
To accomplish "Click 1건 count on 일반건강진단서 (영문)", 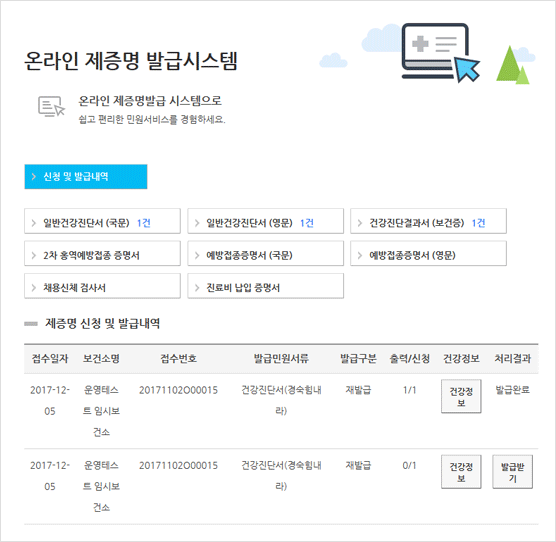I will coord(307,223).
